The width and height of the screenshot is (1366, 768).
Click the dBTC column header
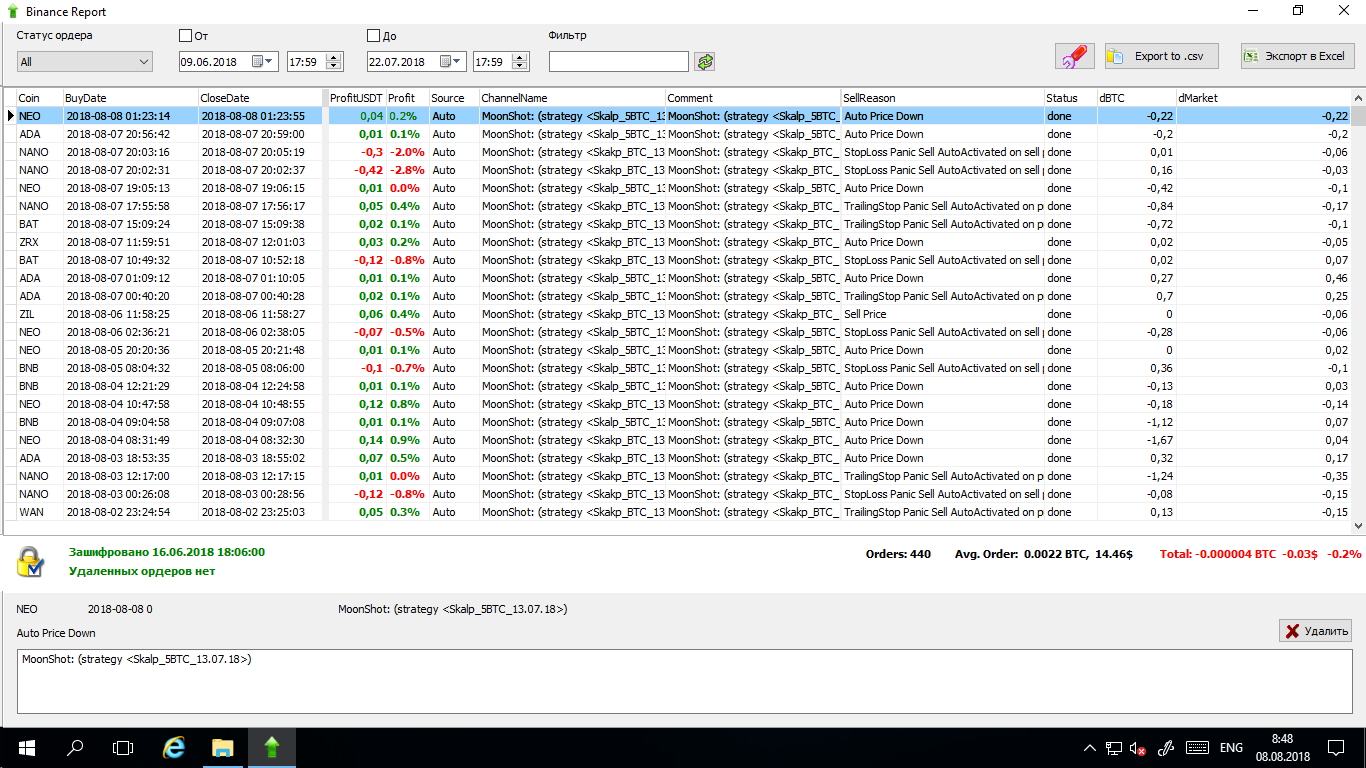(1136, 98)
